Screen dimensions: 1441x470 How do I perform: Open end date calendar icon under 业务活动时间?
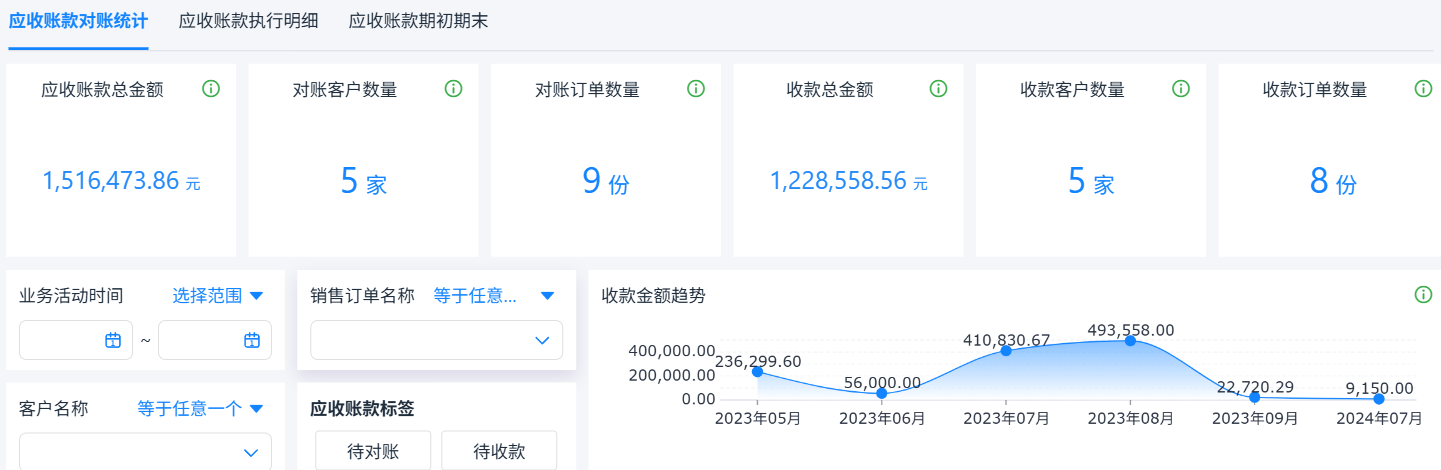point(252,341)
